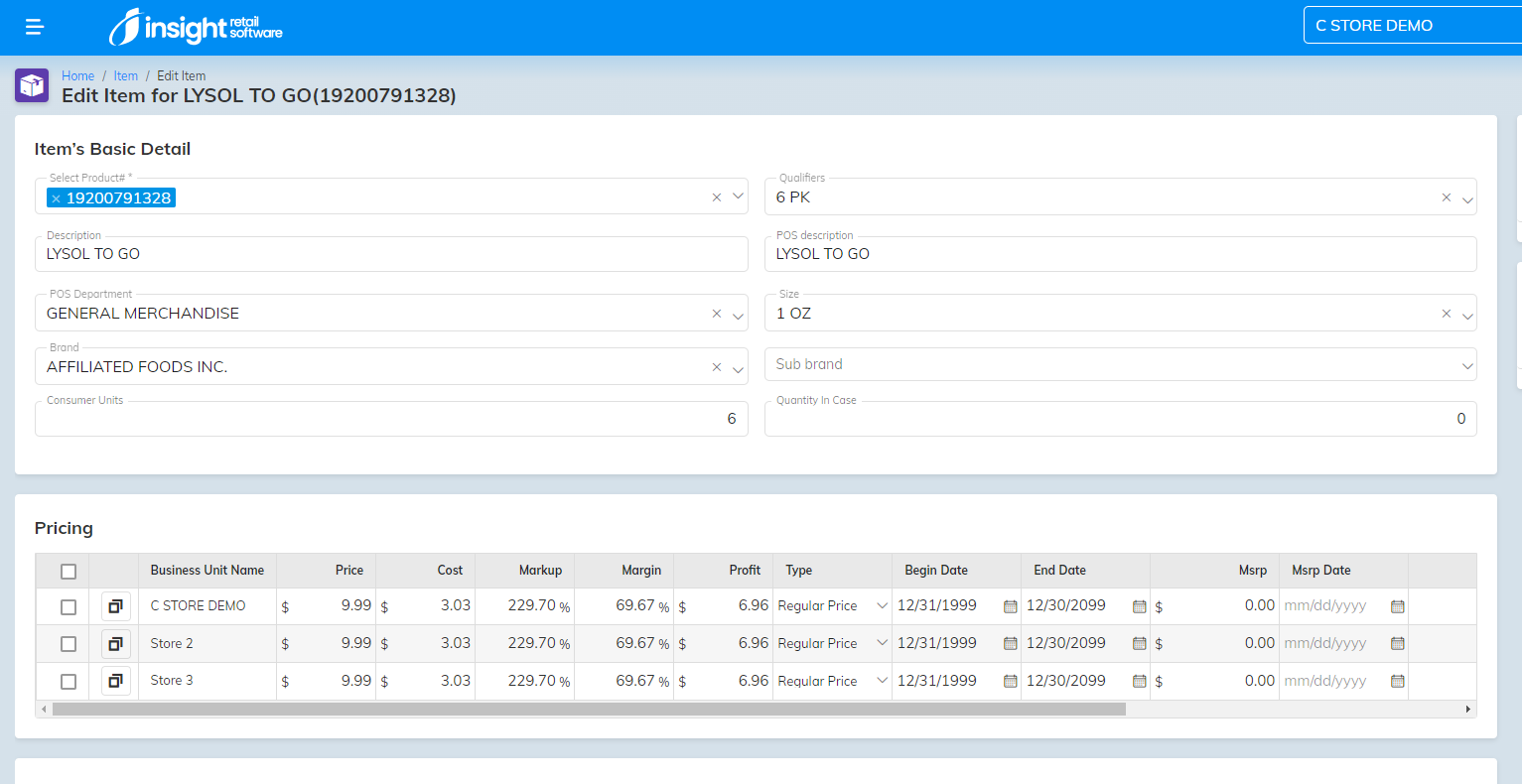Open the hamburger navigation menu

click(x=35, y=27)
